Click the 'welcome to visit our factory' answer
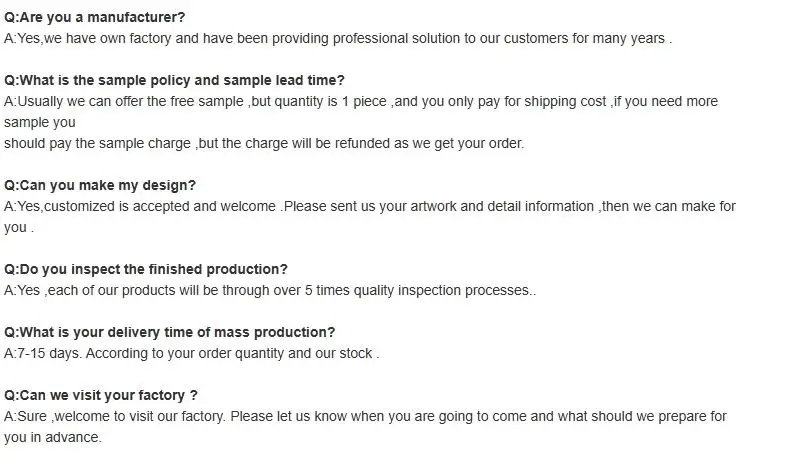The image size is (799, 461). 365,416
